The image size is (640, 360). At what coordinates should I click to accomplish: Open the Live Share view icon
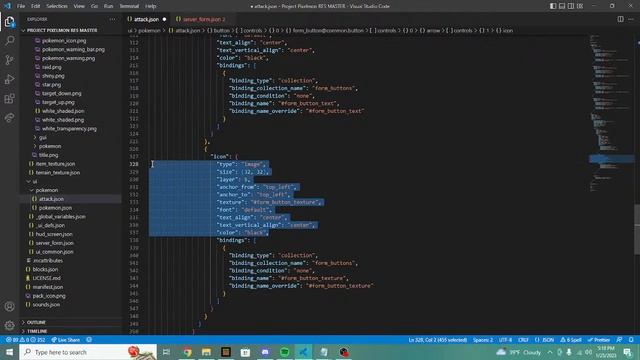[9, 118]
